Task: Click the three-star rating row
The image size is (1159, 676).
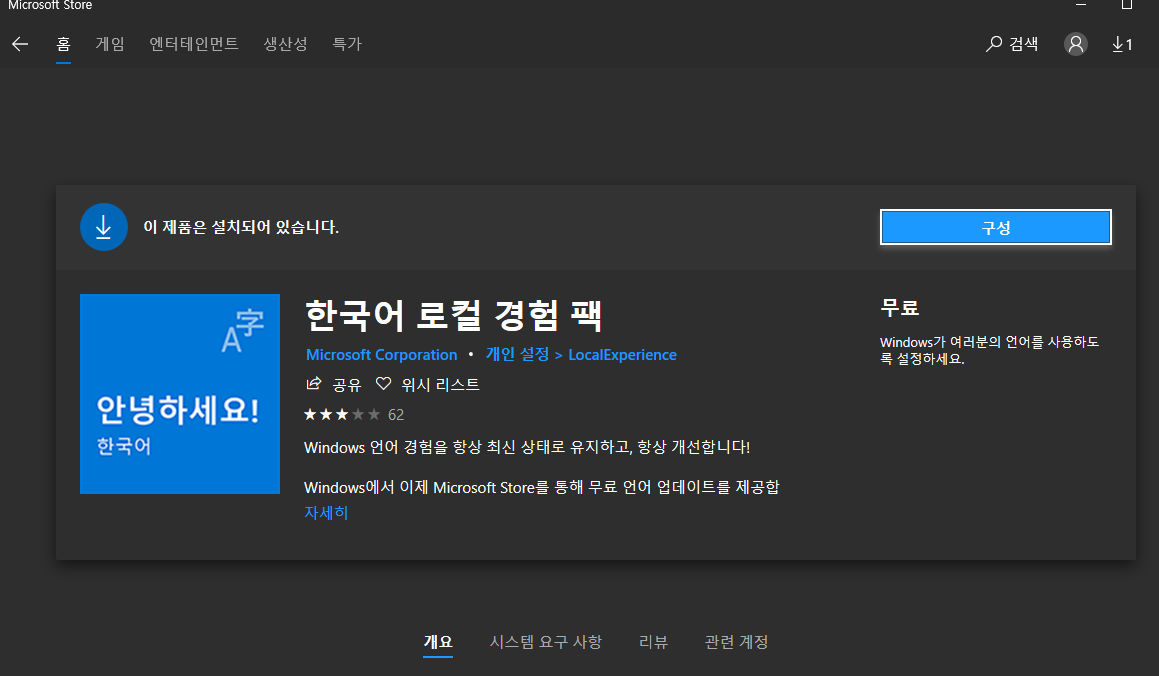Action: pyautogui.click(x=342, y=414)
